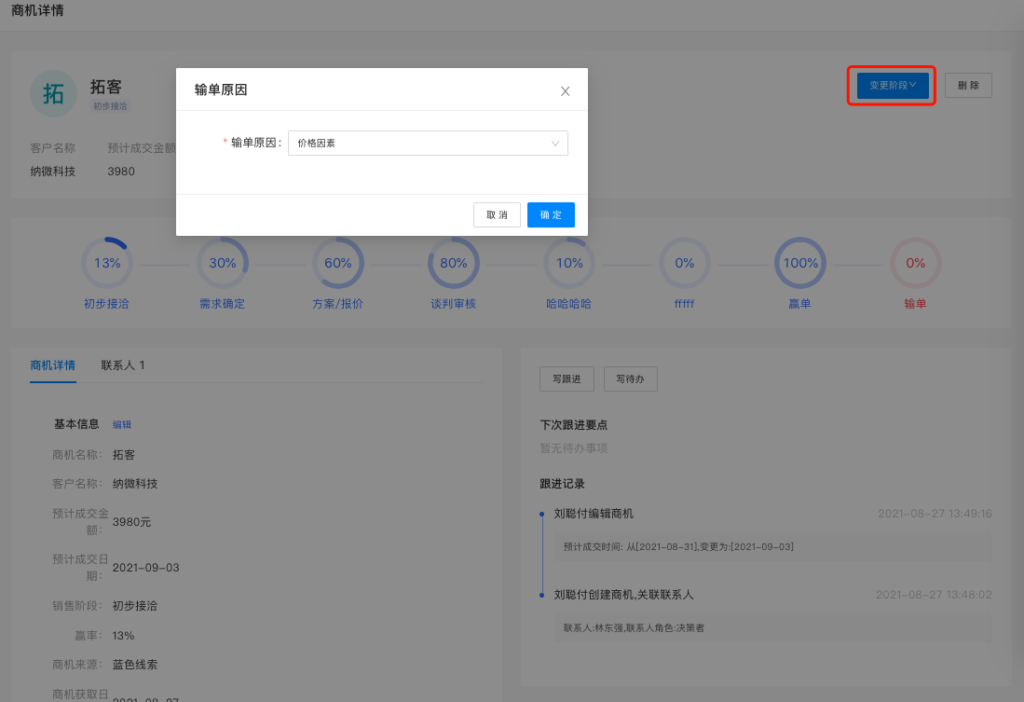The image size is (1024, 702).
Task: Click the 写待办 button
Action: 630,378
